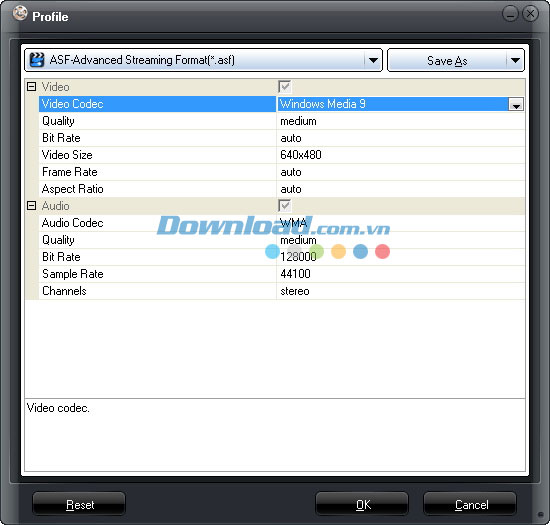Collapse the Video section tree

[32, 87]
